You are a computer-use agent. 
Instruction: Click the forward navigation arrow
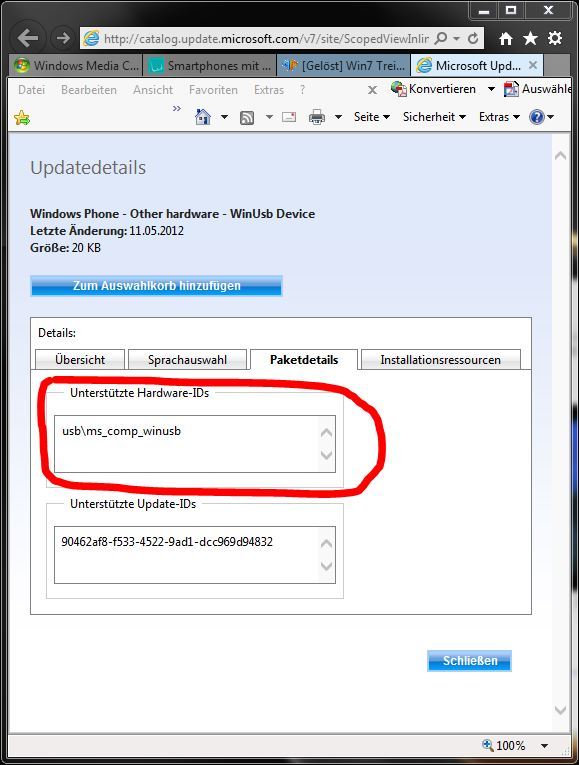point(62,38)
